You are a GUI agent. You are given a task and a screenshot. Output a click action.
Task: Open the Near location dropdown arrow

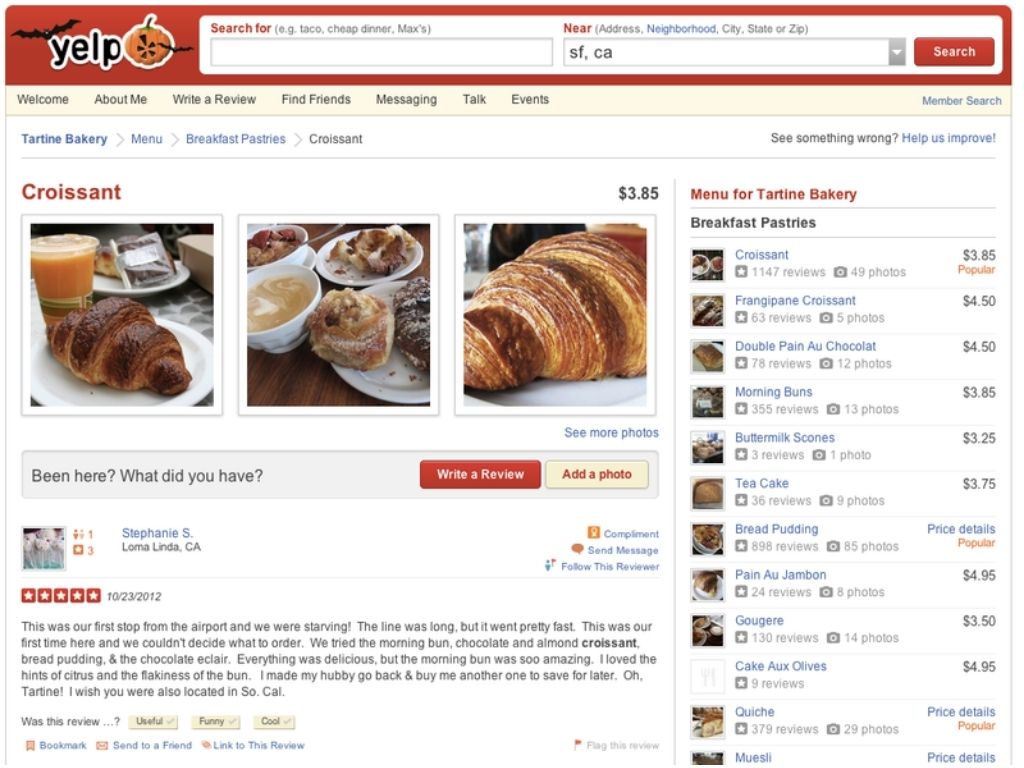897,52
